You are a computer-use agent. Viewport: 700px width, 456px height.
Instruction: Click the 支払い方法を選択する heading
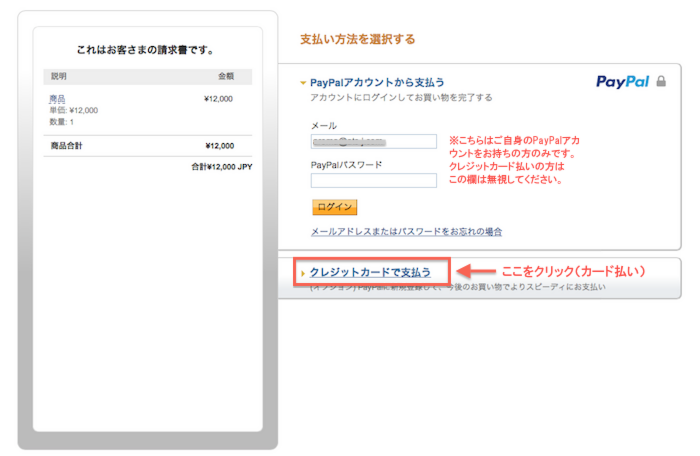tap(358, 39)
